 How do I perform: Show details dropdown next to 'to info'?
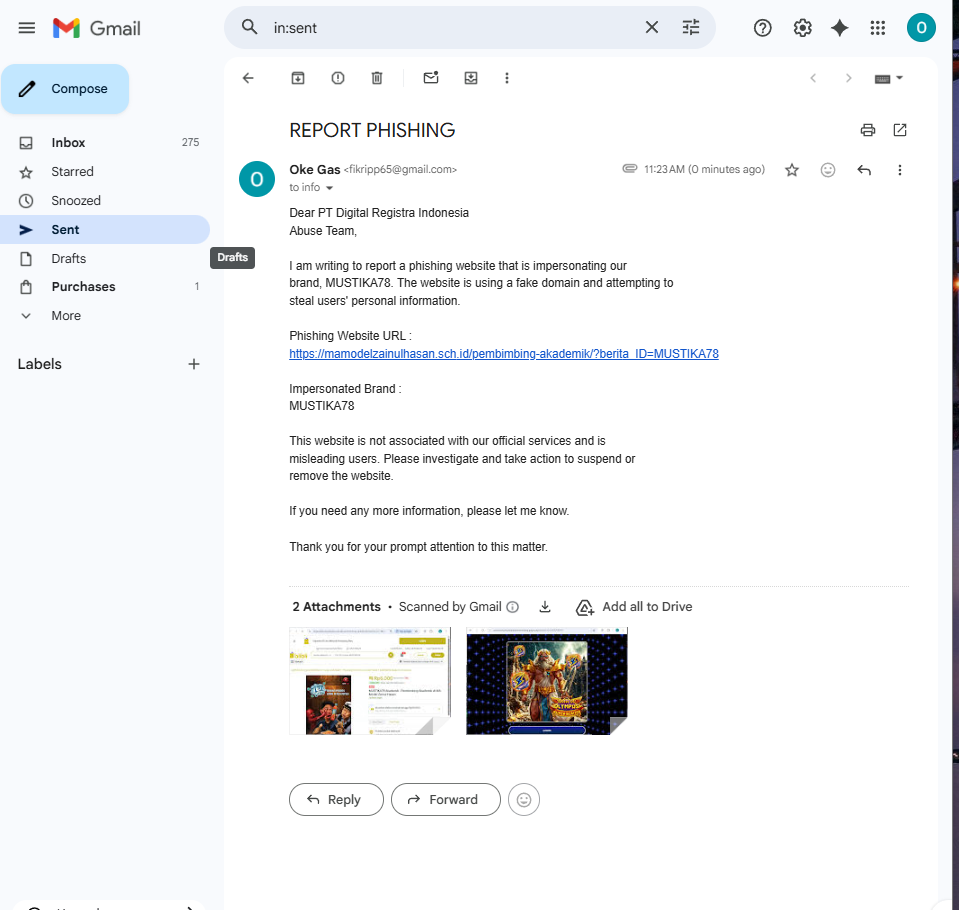click(x=329, y=188)
